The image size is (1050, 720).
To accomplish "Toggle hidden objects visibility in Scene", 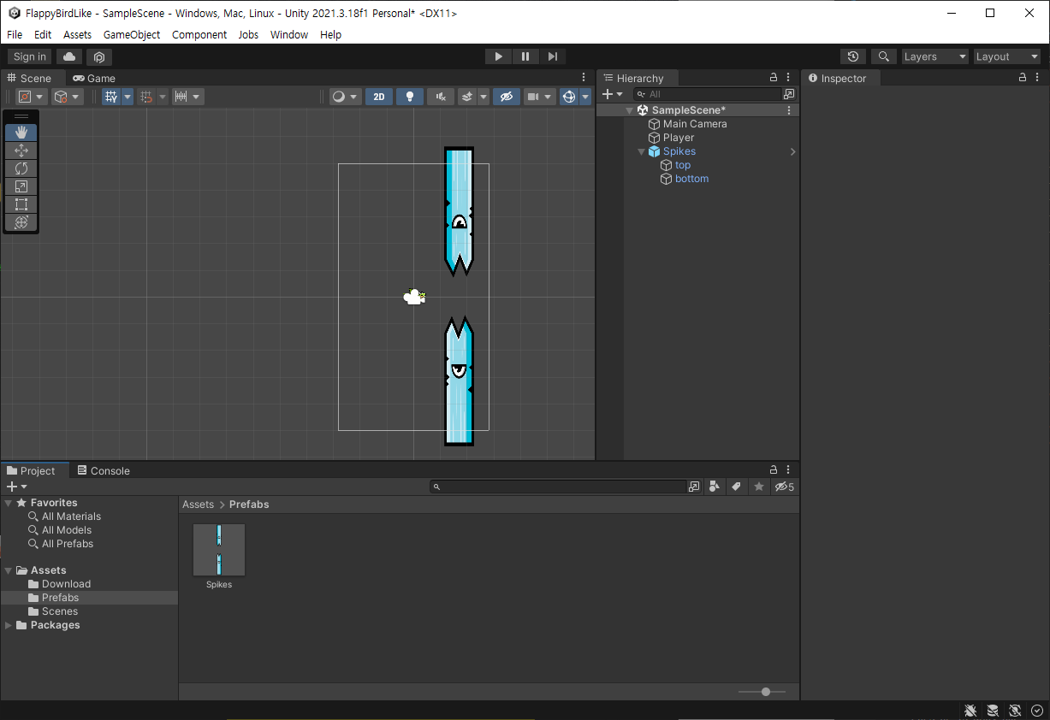I will coord(506,96).
